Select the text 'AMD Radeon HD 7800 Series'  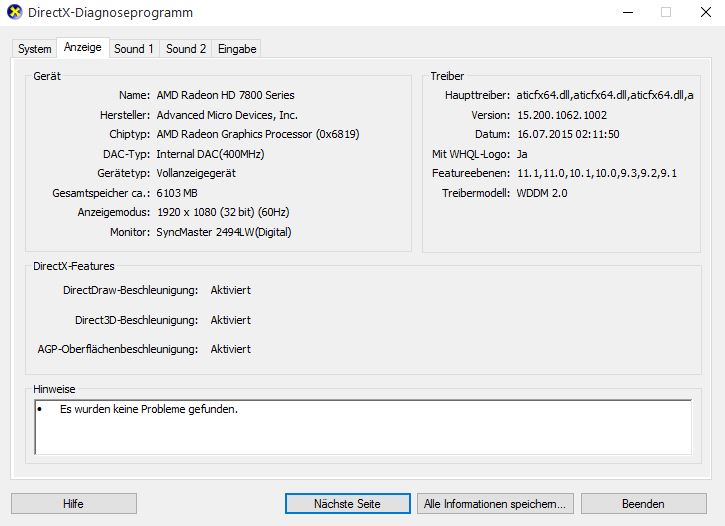pyautogui.click(x=225, y=95)
